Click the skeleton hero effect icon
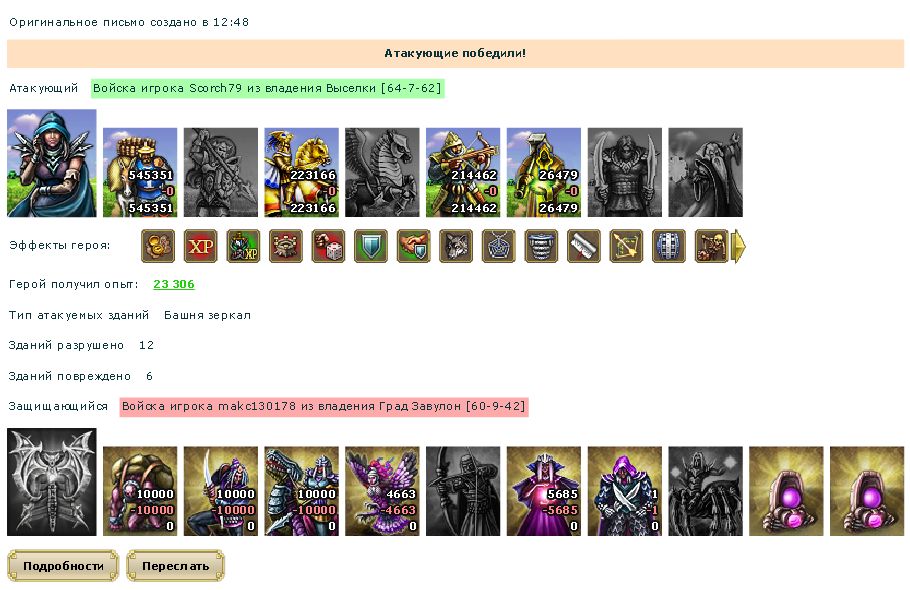This screenshot has width=910, height=590. coord(711,246)
